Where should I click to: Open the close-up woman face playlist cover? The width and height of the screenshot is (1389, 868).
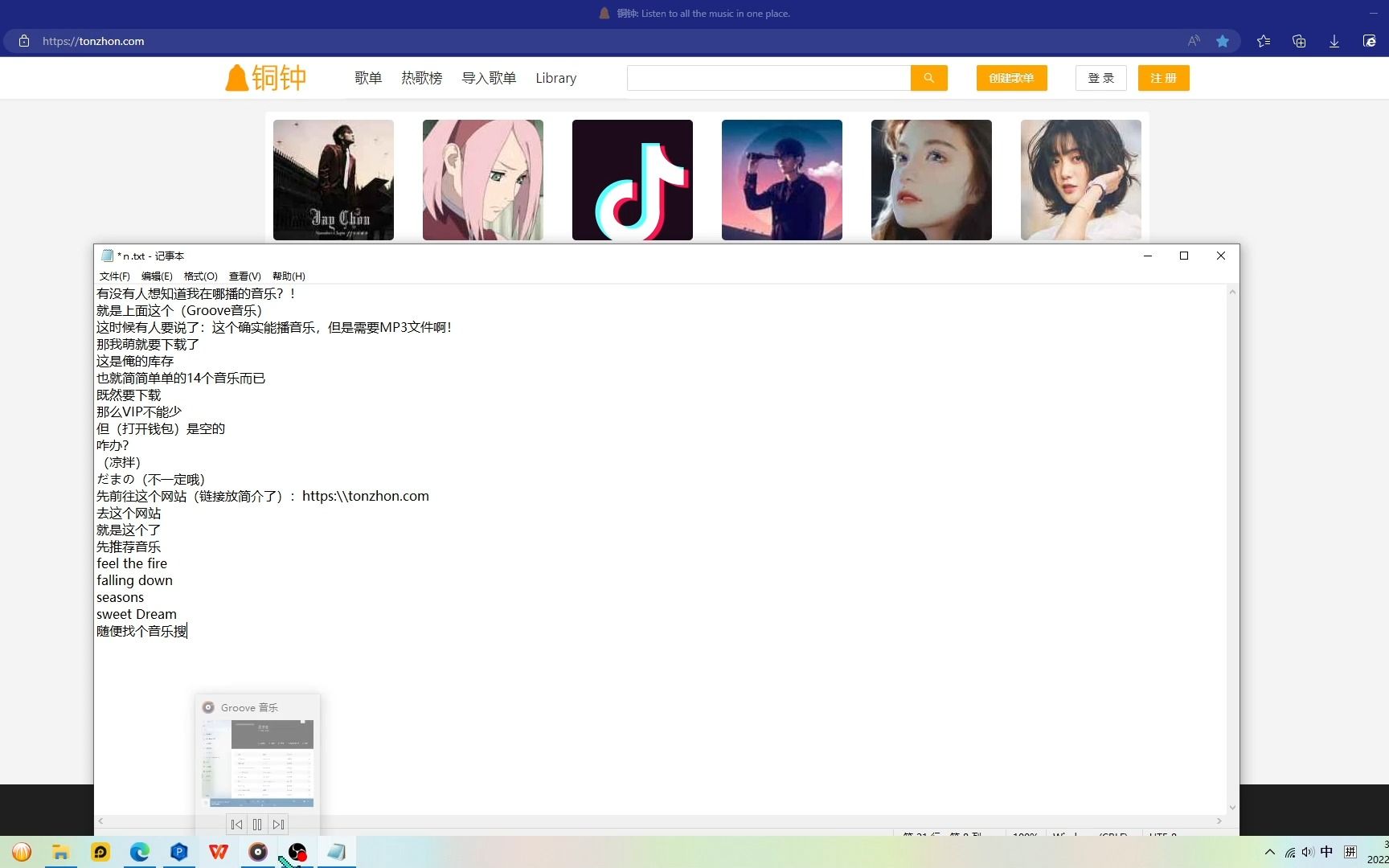[932, 180]
